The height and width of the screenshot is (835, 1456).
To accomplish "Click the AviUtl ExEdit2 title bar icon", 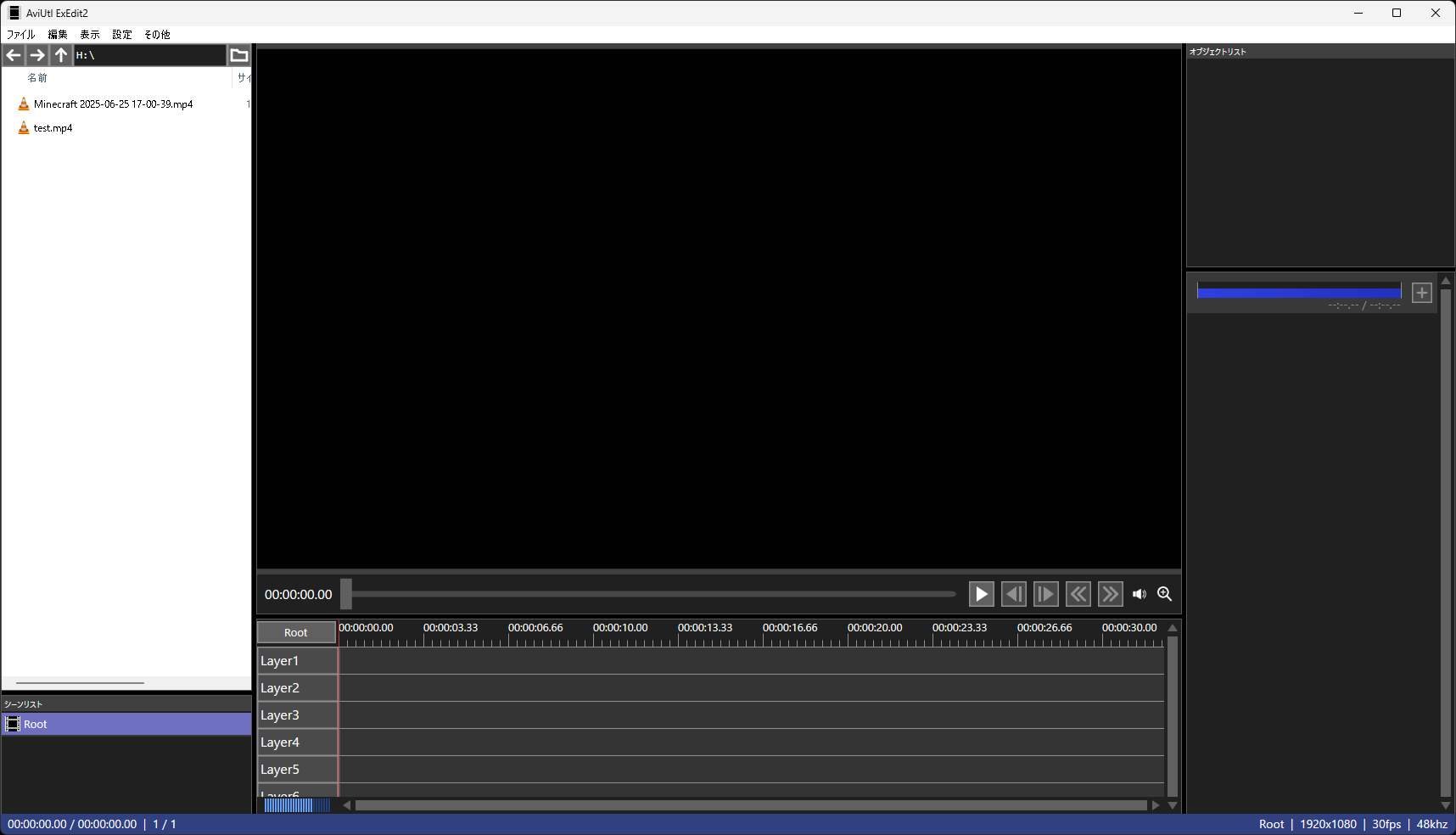I will click(14, 13).
